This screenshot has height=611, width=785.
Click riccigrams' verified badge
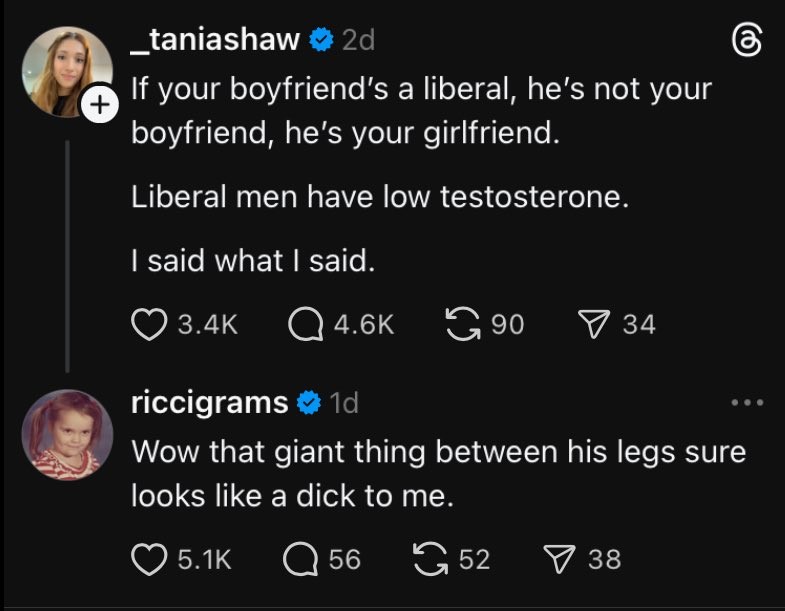(x=308, y=403)
